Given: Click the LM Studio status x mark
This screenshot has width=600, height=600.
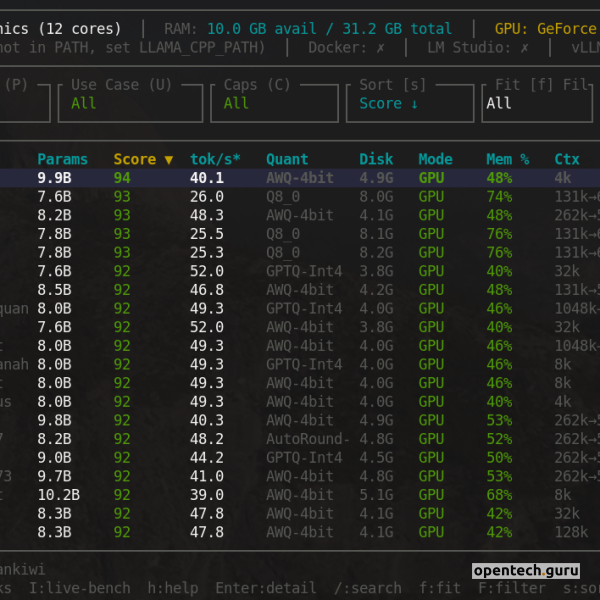Looking at the screenshot, I should click(x=524, y=48).
